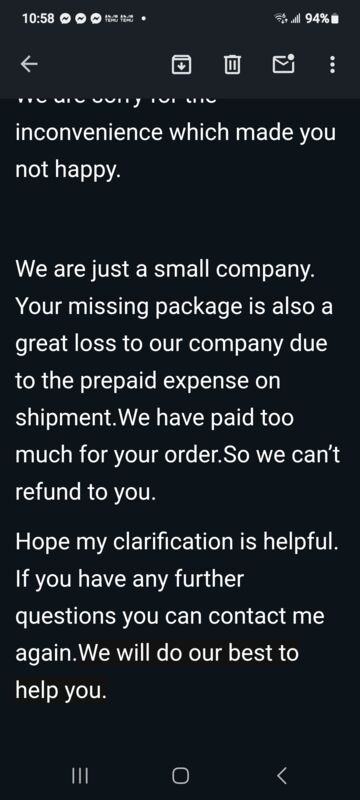360x800 pixels.
Task: Go back using the top-left arrow
Action: point(29,64)
